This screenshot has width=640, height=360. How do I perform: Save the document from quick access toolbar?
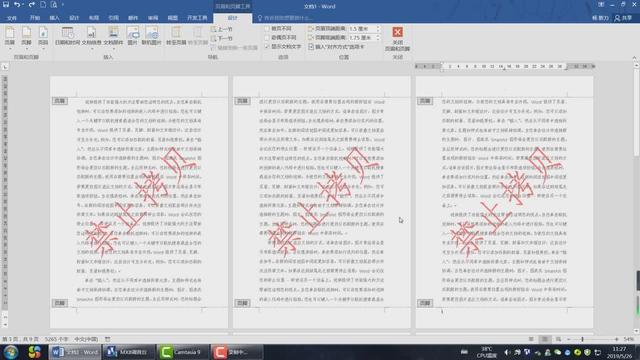(x=6, y=5)
